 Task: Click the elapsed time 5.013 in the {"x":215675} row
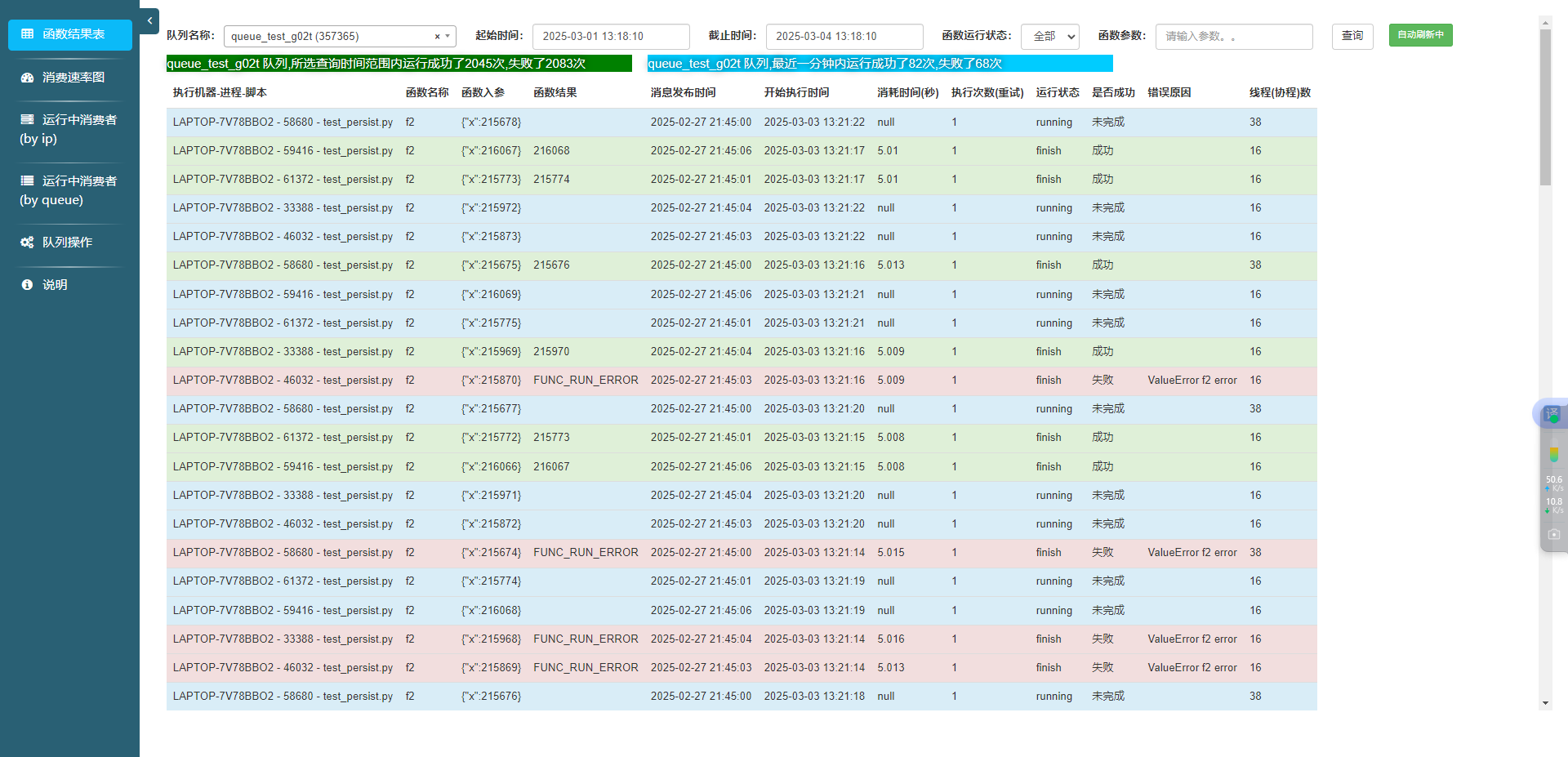tap(891, 265)
